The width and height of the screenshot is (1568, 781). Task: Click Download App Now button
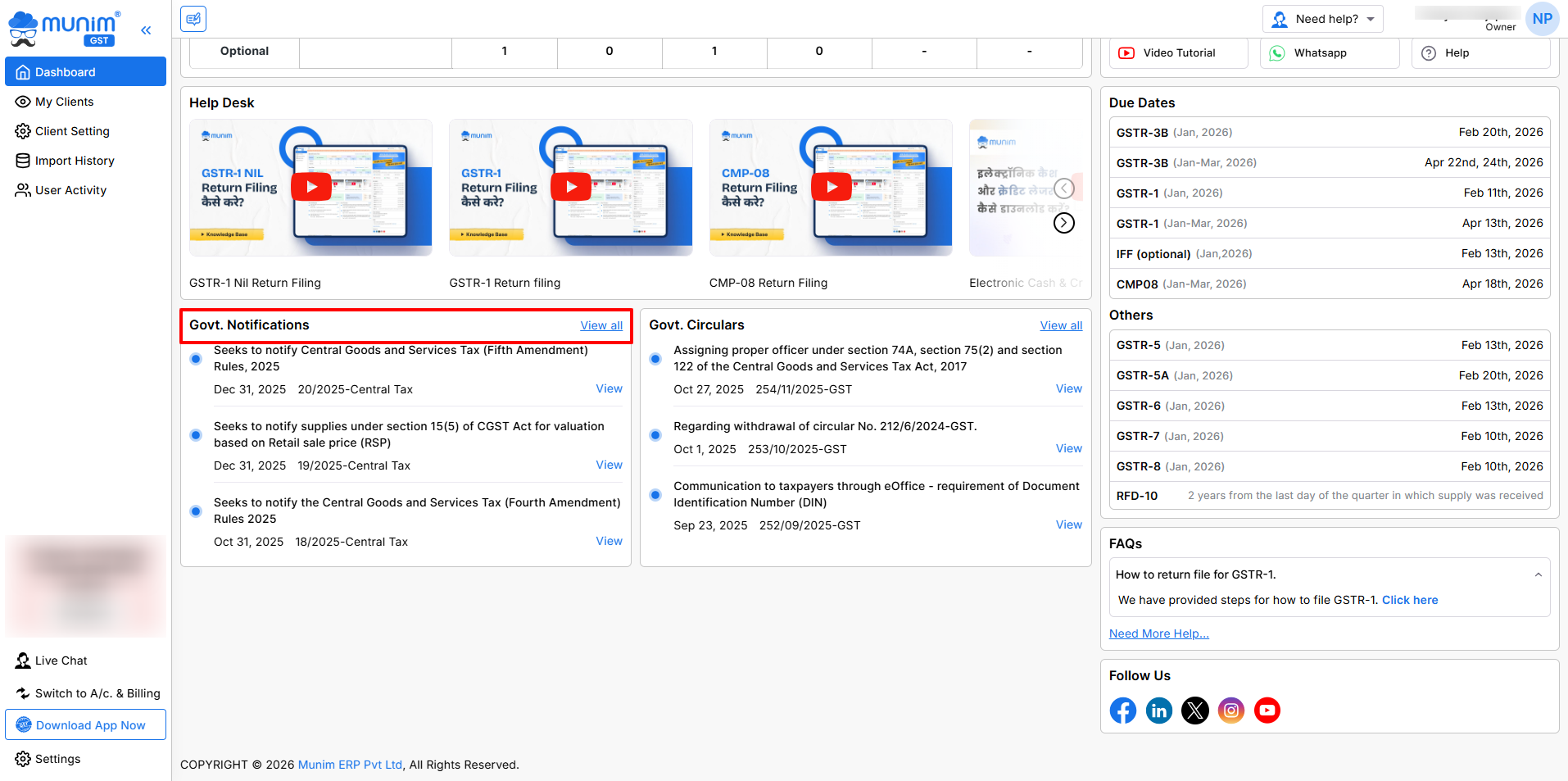tap(85, 725)
